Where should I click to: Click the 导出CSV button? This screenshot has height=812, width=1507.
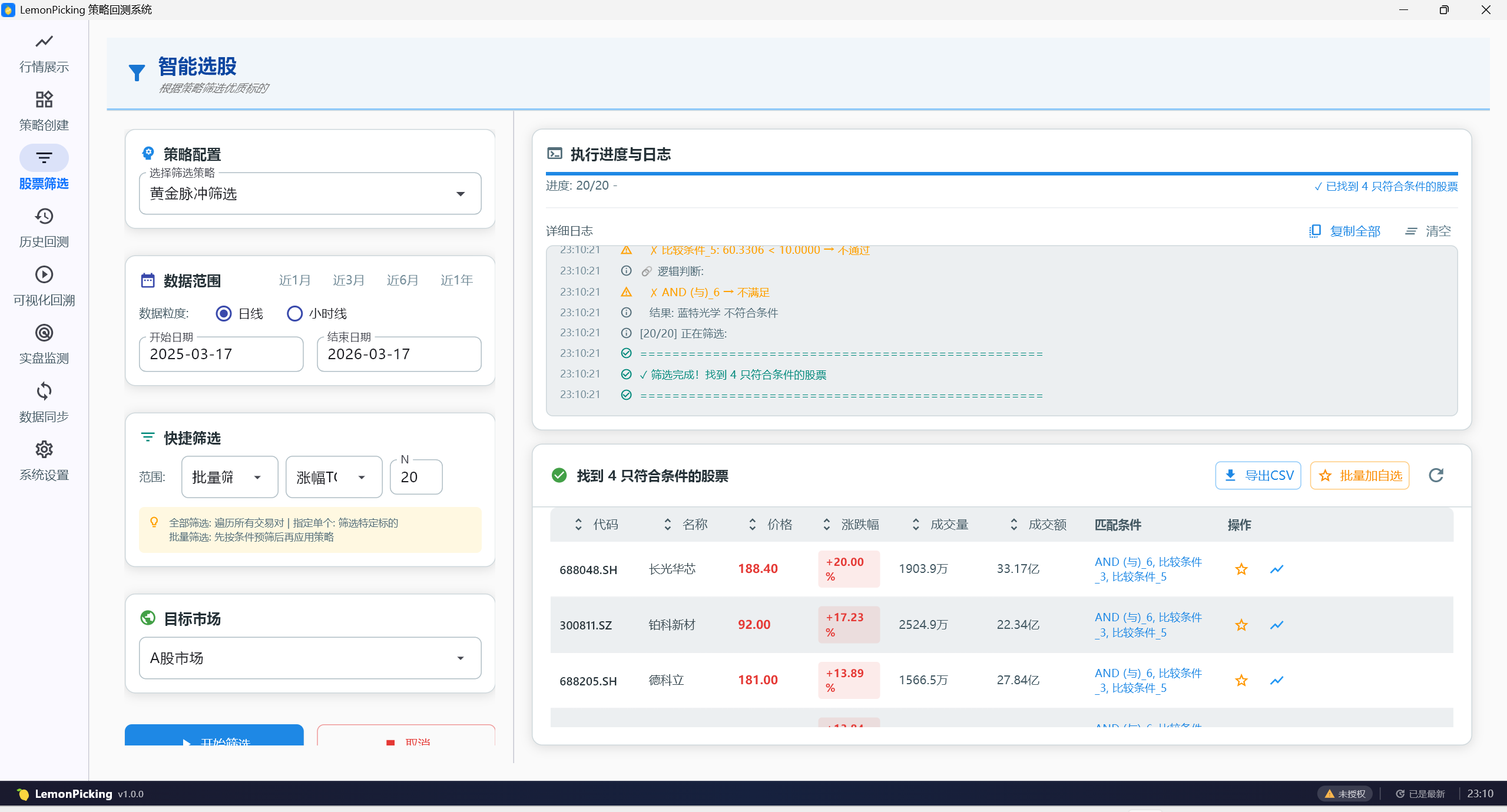[x=1258, y=475]
